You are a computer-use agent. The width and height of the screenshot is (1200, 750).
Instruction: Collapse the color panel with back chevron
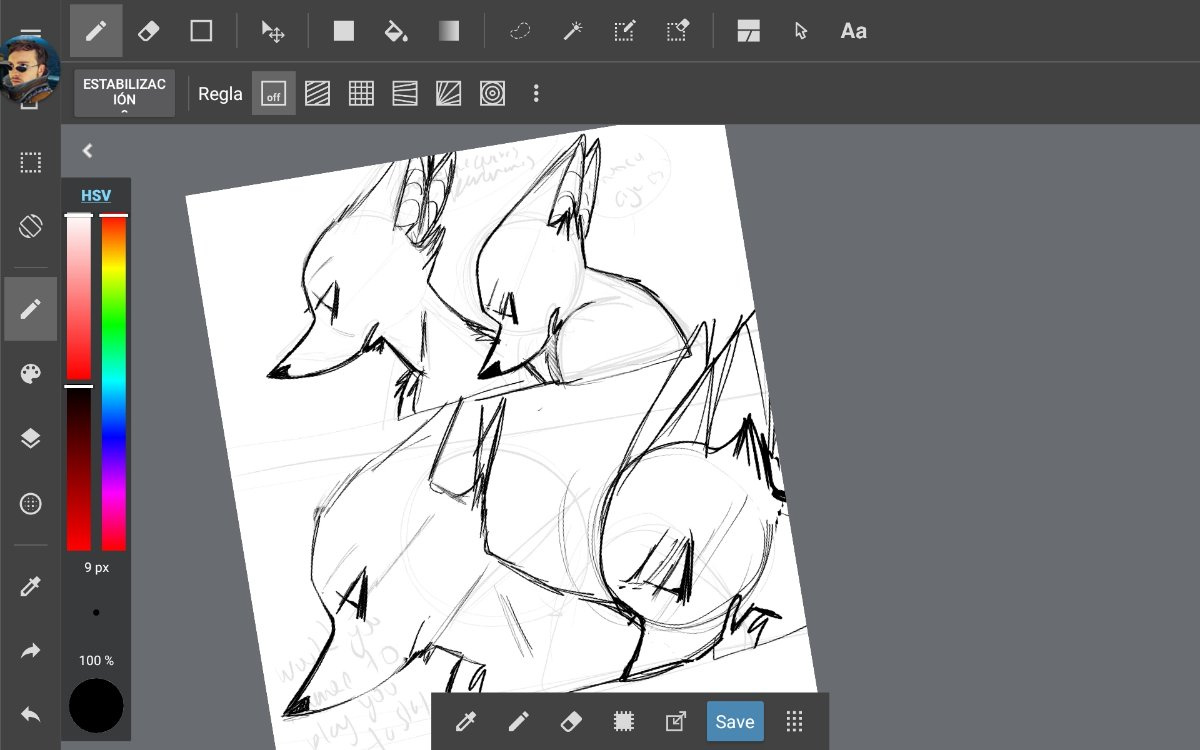coord(88,151)
